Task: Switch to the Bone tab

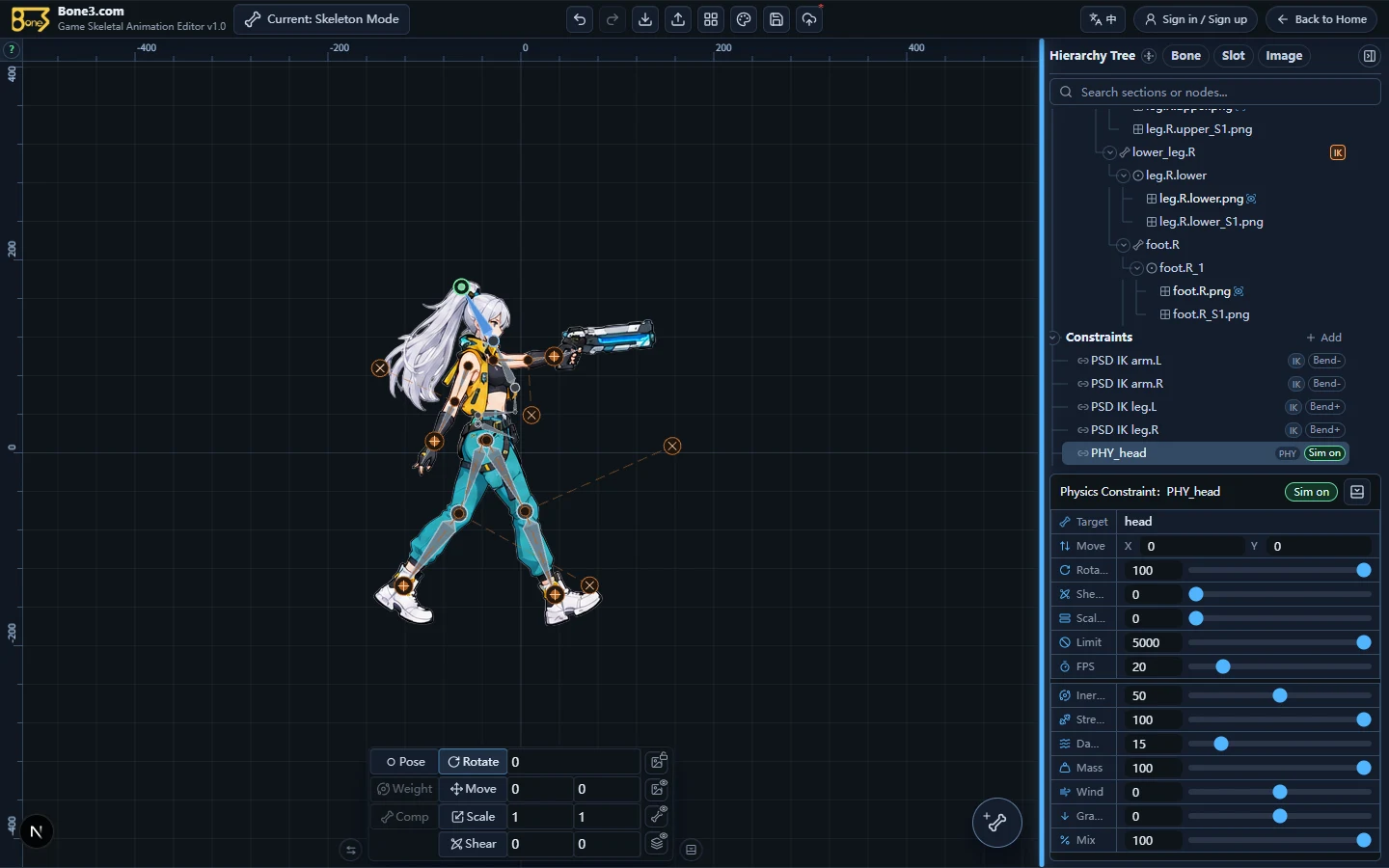Action: (x=1185, y=56)
